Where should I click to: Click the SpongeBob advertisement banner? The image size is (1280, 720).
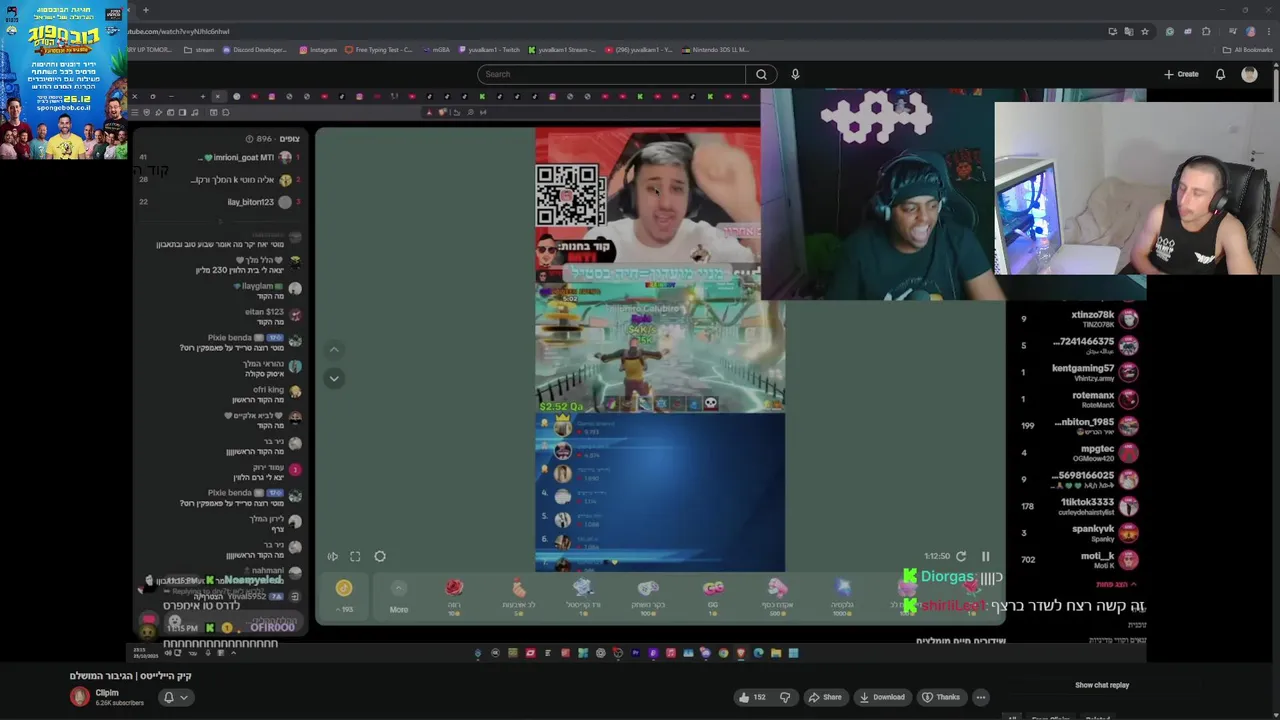click(63, 80)
